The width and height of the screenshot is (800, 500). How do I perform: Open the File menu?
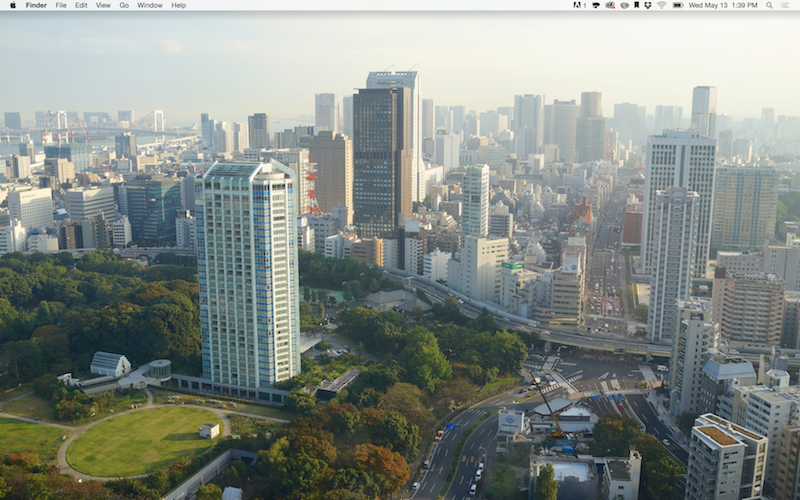coord(61,5)
